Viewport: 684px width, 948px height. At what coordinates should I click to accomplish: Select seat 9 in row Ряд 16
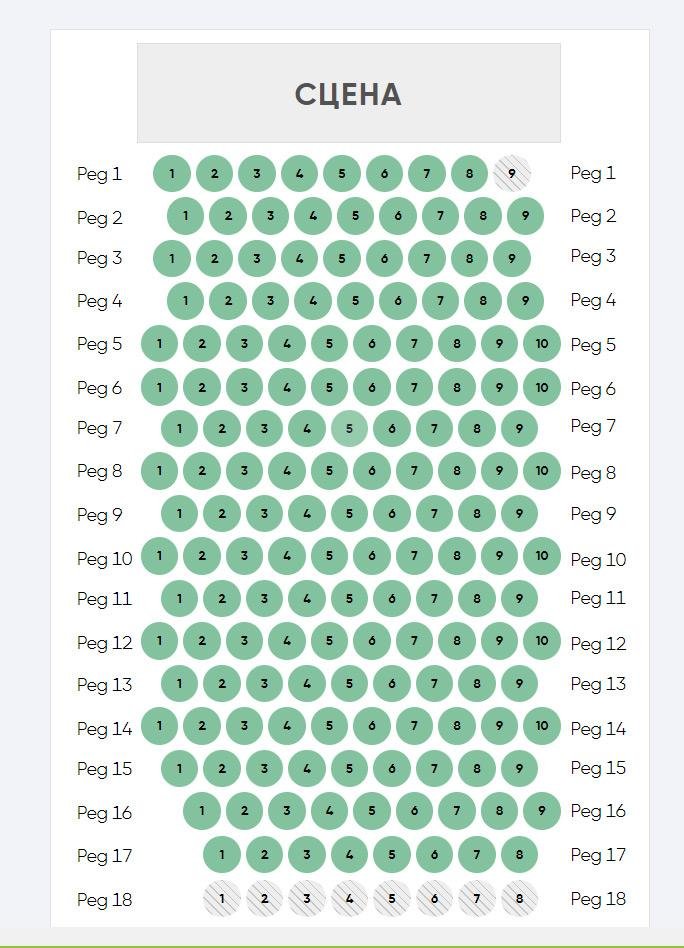point(542,811)
